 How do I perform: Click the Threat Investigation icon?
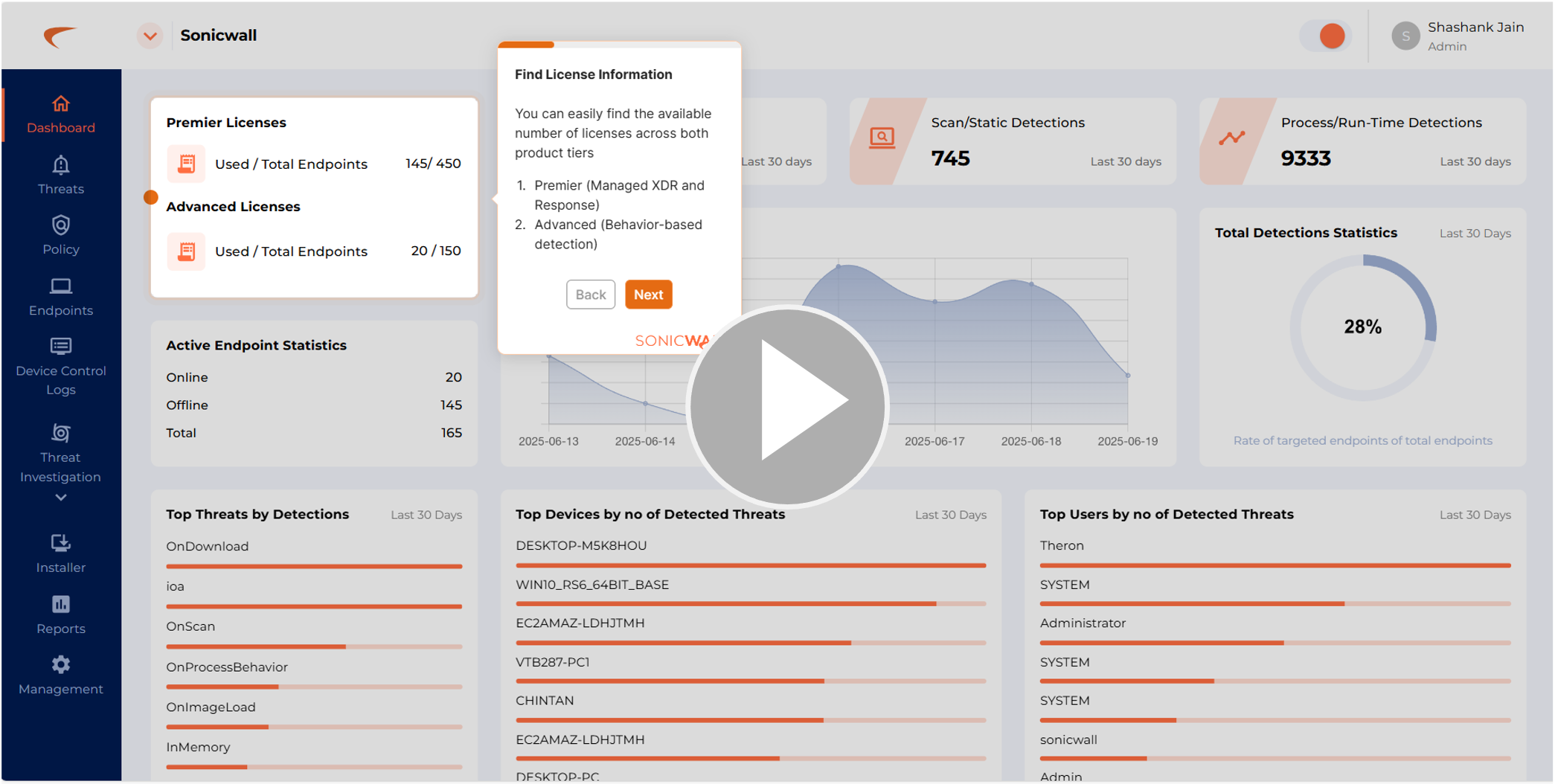coord(61,433)
